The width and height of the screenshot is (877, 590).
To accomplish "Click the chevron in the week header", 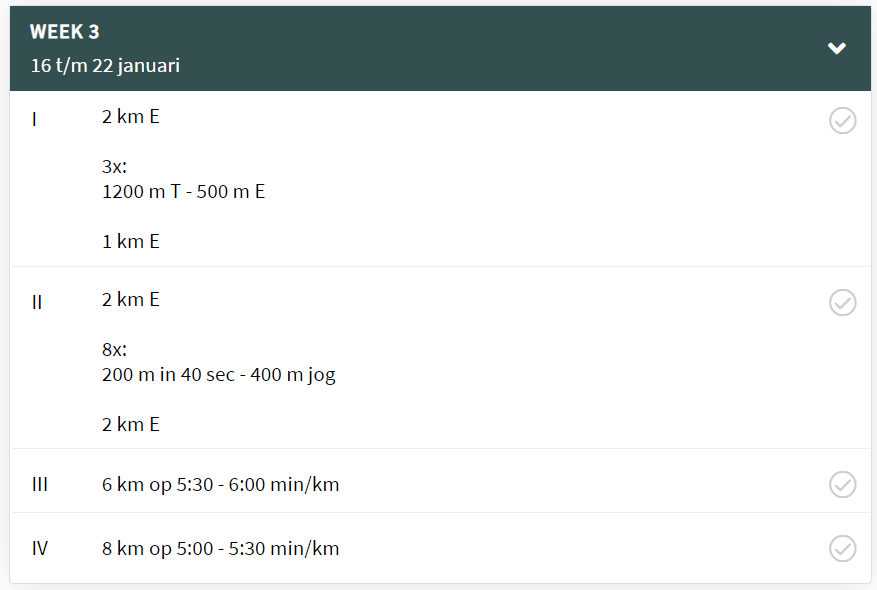I will [x=837, y=48].
